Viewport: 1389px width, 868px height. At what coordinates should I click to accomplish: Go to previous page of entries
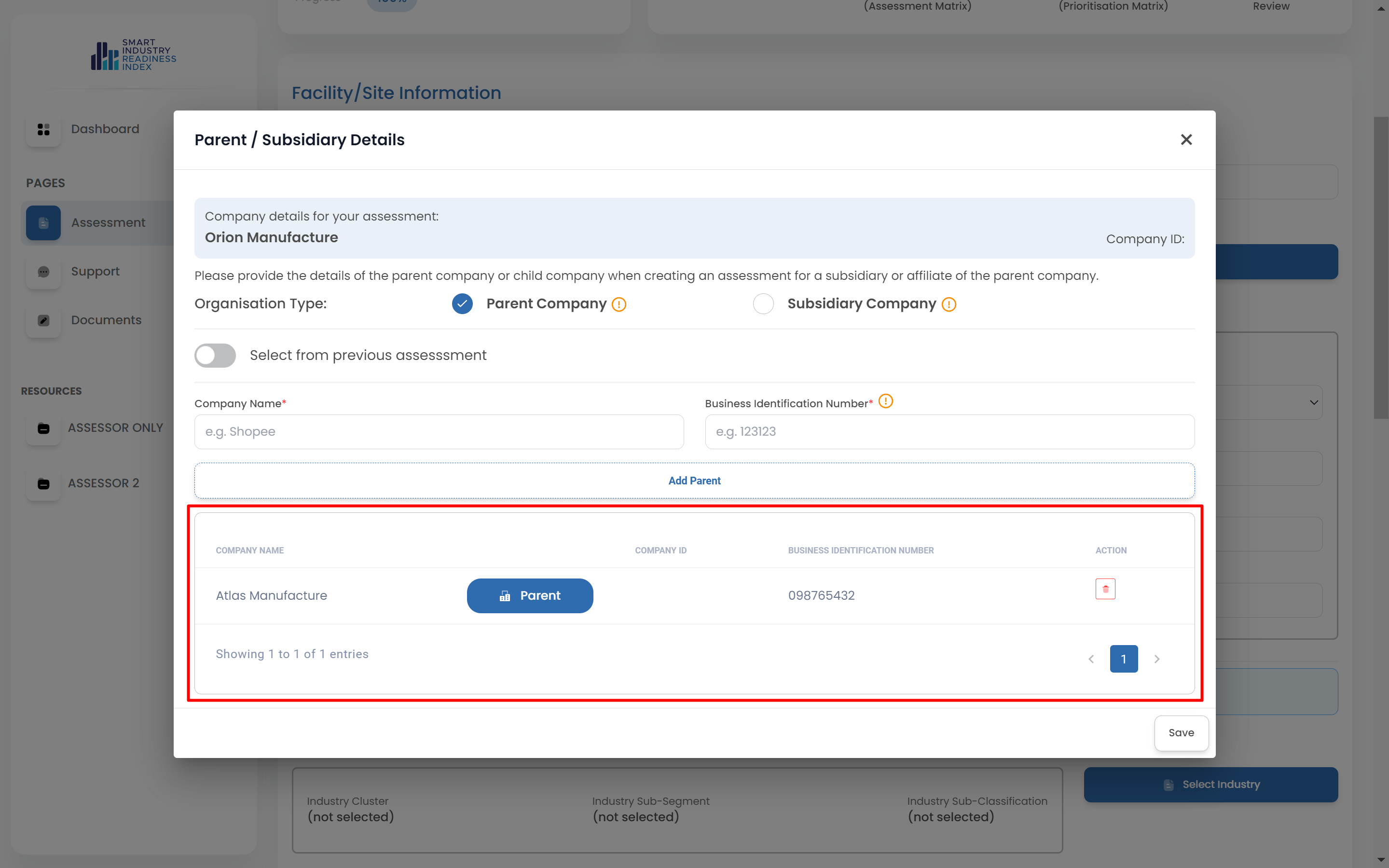point(1091,659)
